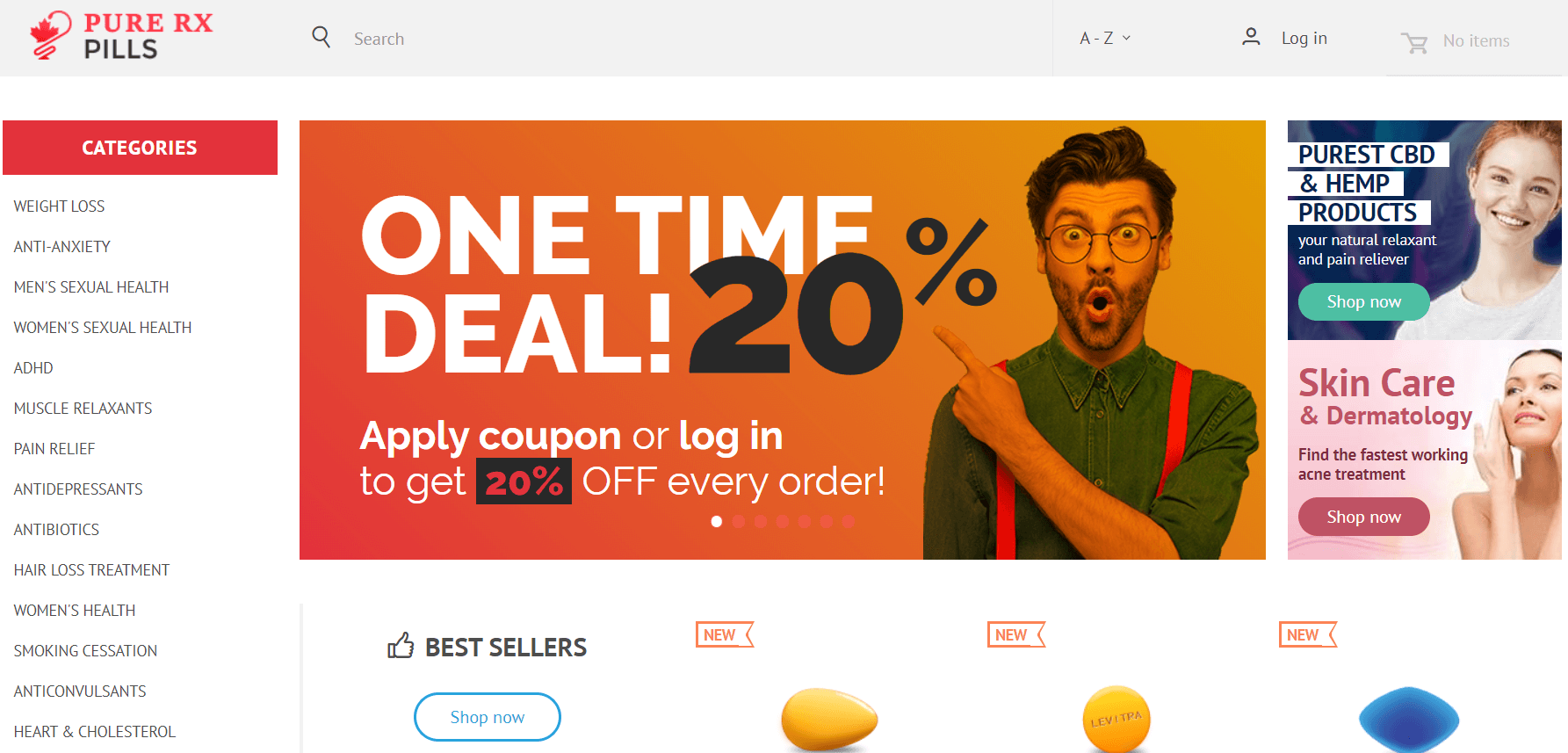This screenshot has width=1568, height=753.
Task: Open the Weight Loss category
Action: (59, 206)
